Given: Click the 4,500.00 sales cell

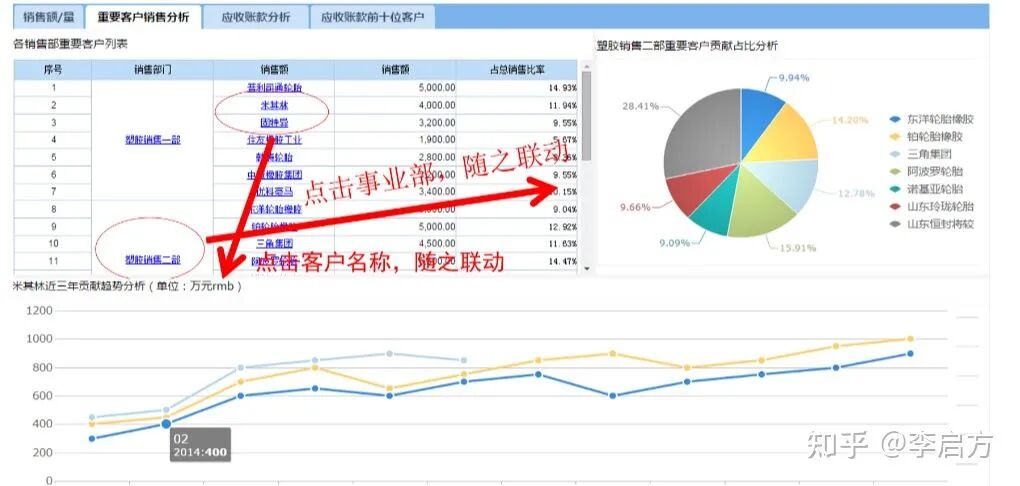Looking at the screenshot, I should click(x=395, y=243).
